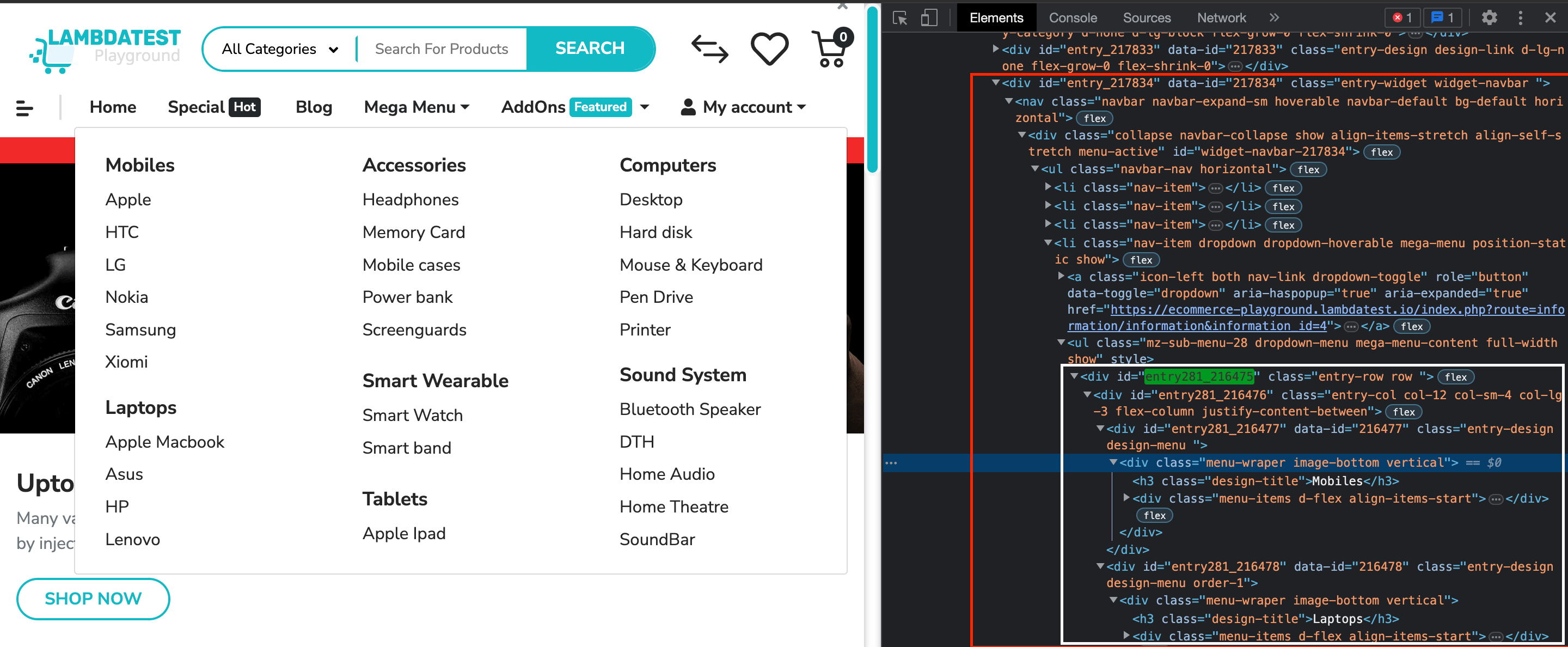The width and height of the screenshot is (1568, 647).
Task: Open the Headphones category link
Action: coord(411,199)
